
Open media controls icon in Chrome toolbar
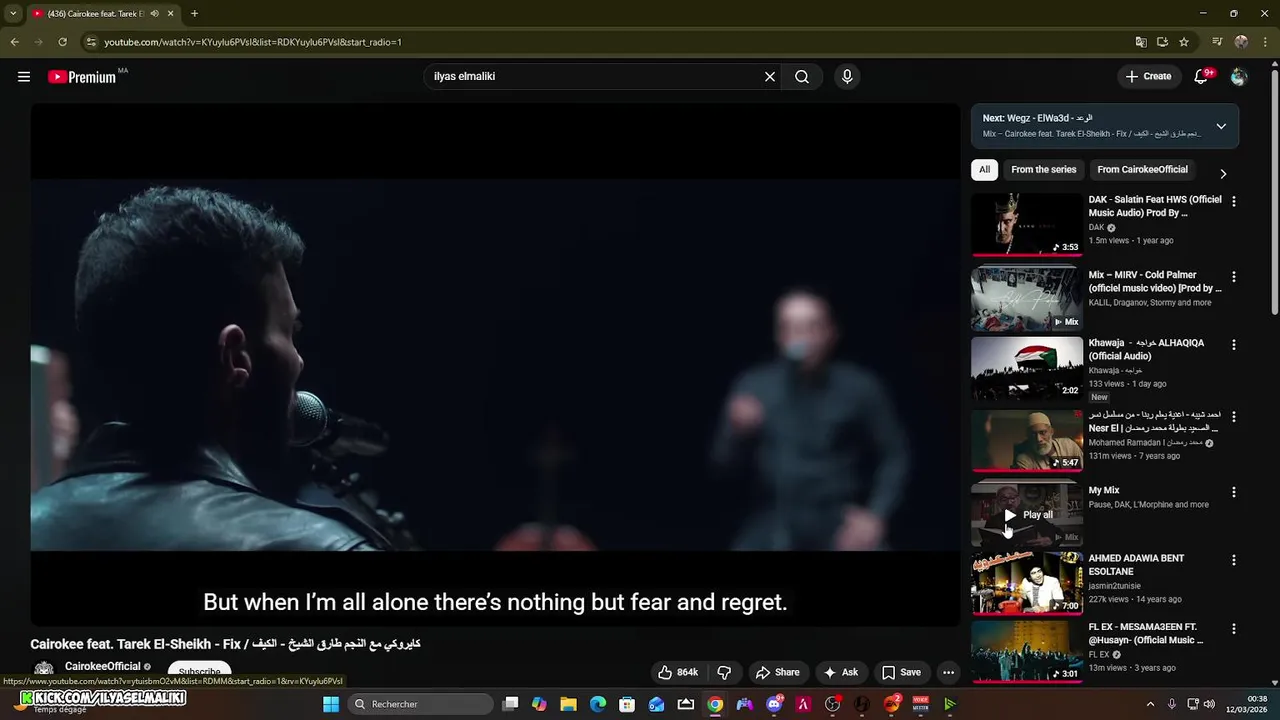tap(1217, 42)
